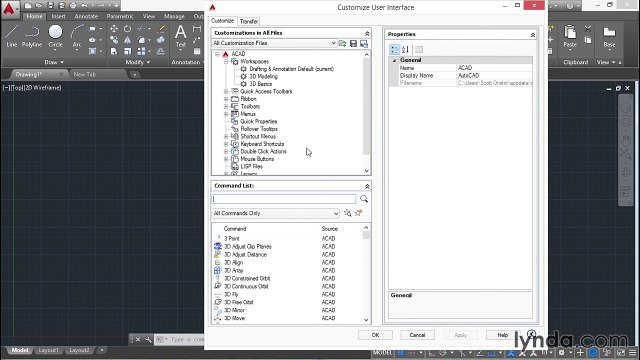Use the Mirror tool
The image size is (640, 360).
tap(127, 40)
